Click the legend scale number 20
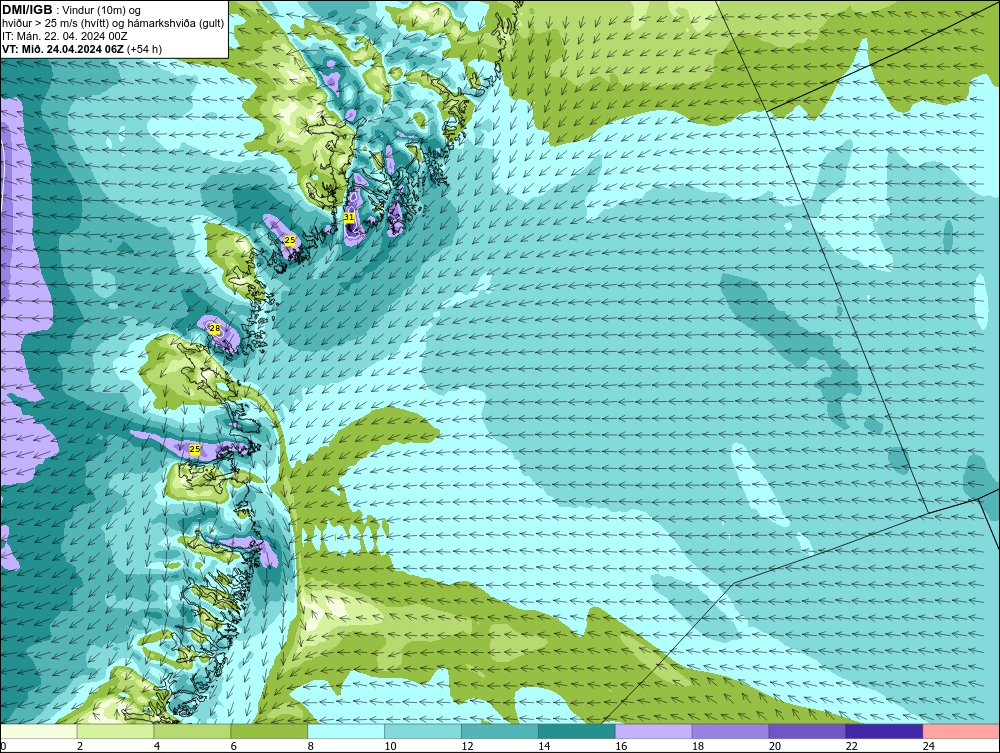Viewport: 1000px width, 753px height. (775, 746)
